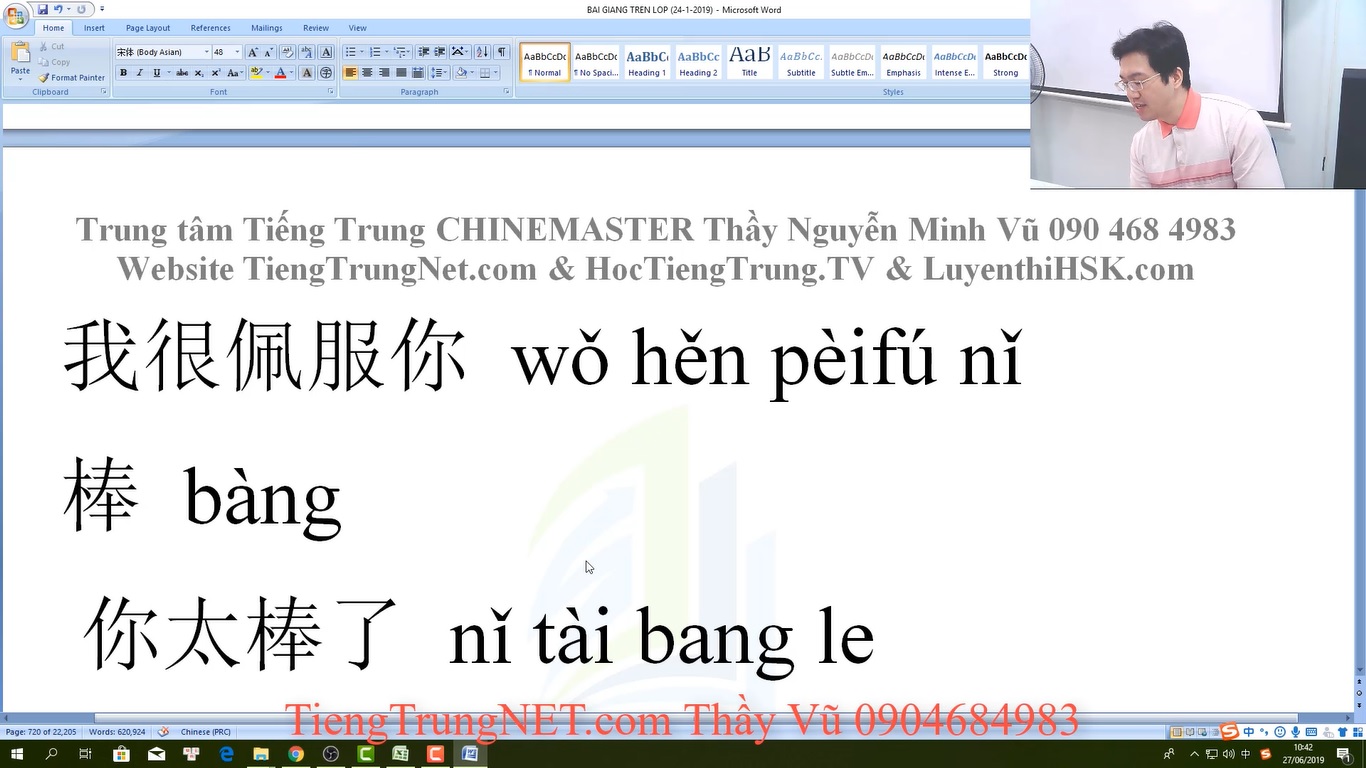Viewport: 1366px width, 768px height.
Task: Click the red font color swatch
Action: (x=280, y=73)
